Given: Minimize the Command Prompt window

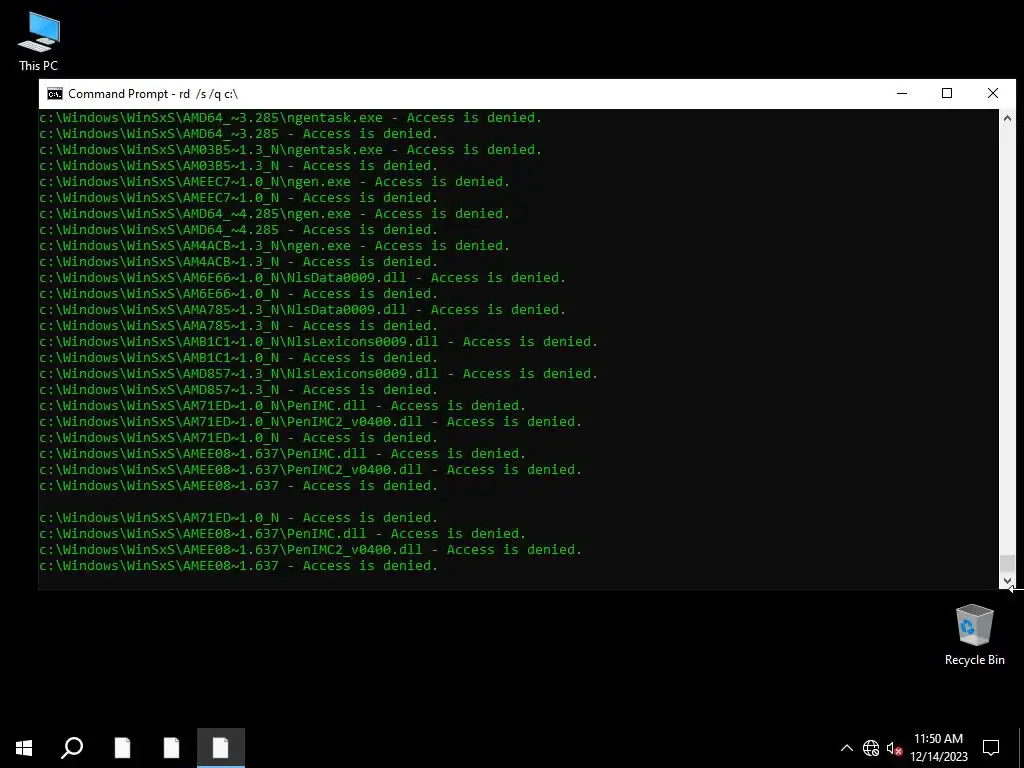Looking at the screenshot, I should [x=902, y=93].
